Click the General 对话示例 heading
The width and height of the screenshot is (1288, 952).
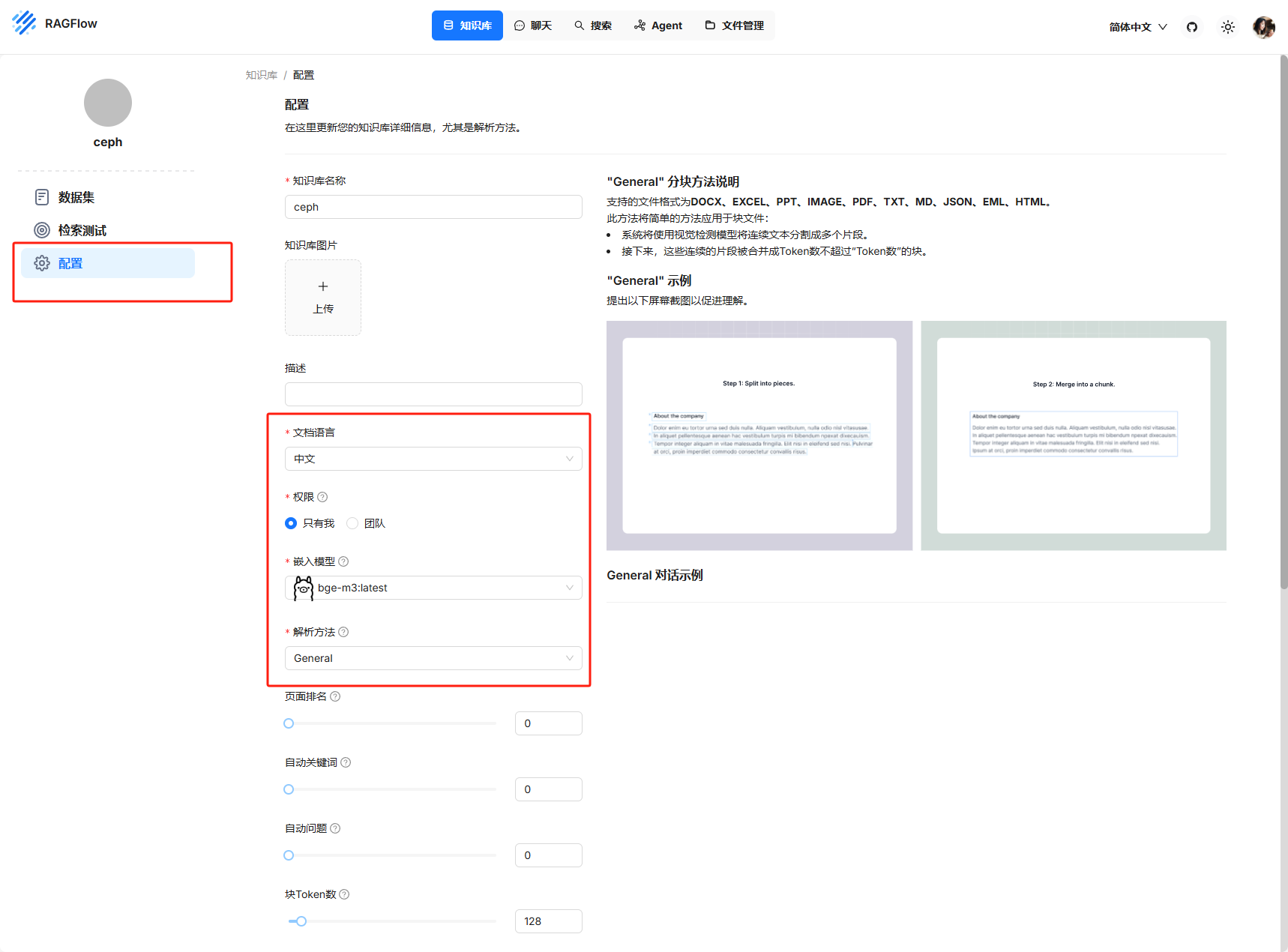pos(654,575)
